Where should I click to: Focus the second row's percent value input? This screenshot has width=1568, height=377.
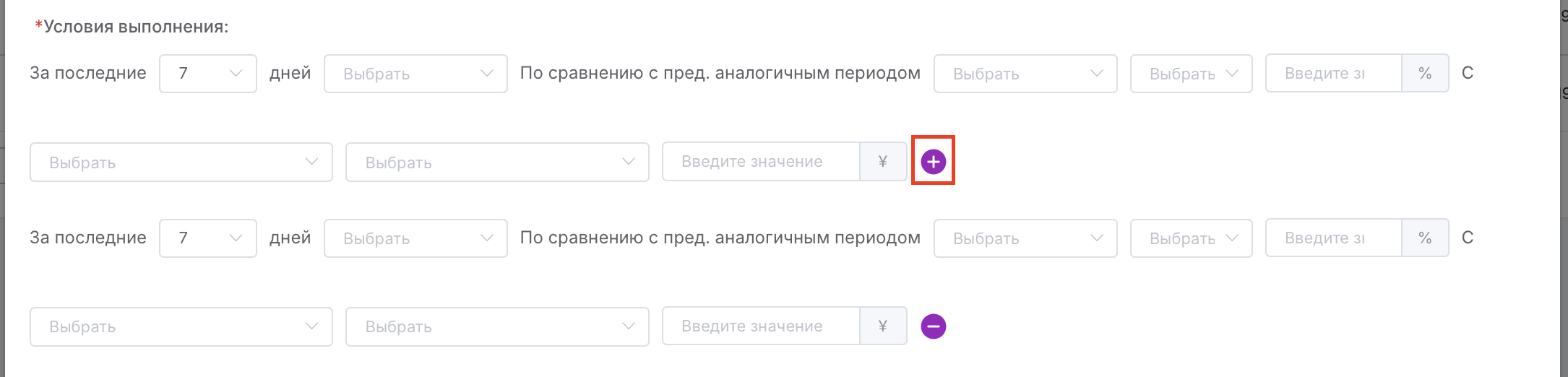coord(1333,238)
